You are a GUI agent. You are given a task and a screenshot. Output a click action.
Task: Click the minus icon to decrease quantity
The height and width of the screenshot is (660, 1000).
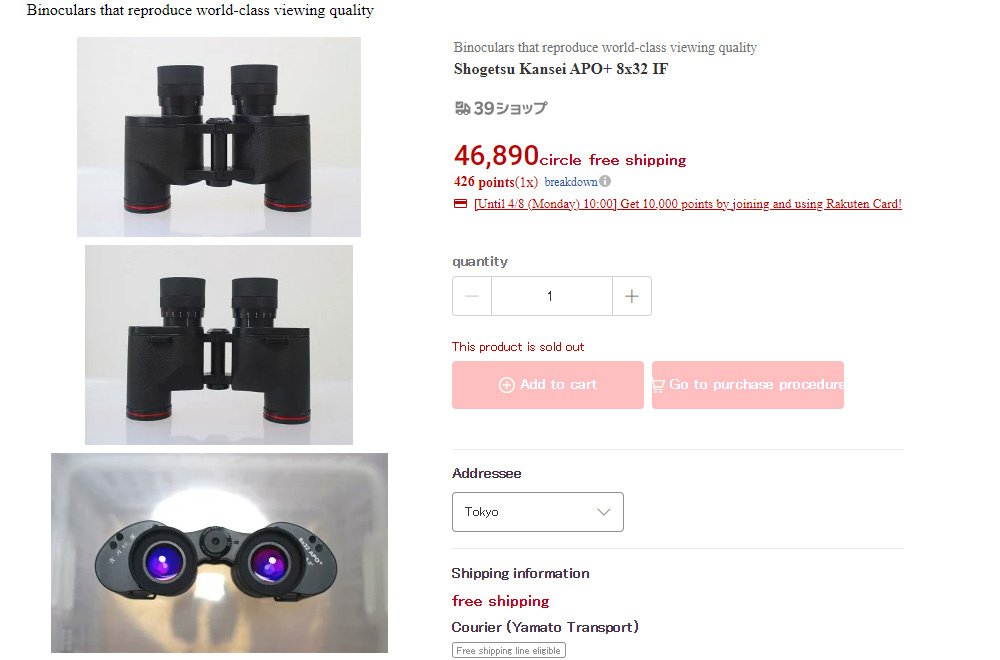pyautogui.click(x=472, y=296)
